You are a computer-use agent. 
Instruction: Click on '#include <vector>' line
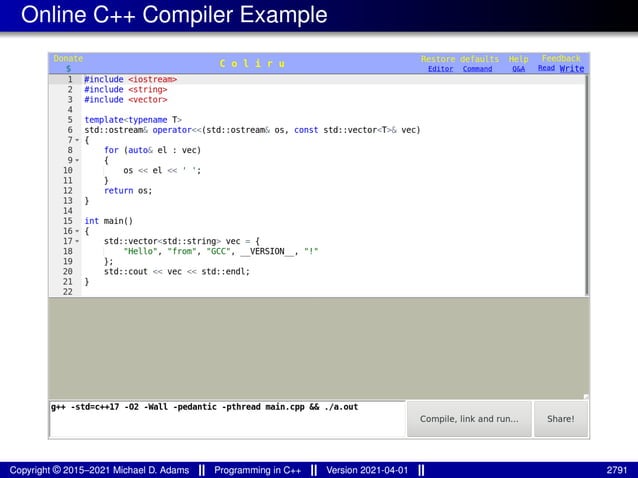click(126, 100)
